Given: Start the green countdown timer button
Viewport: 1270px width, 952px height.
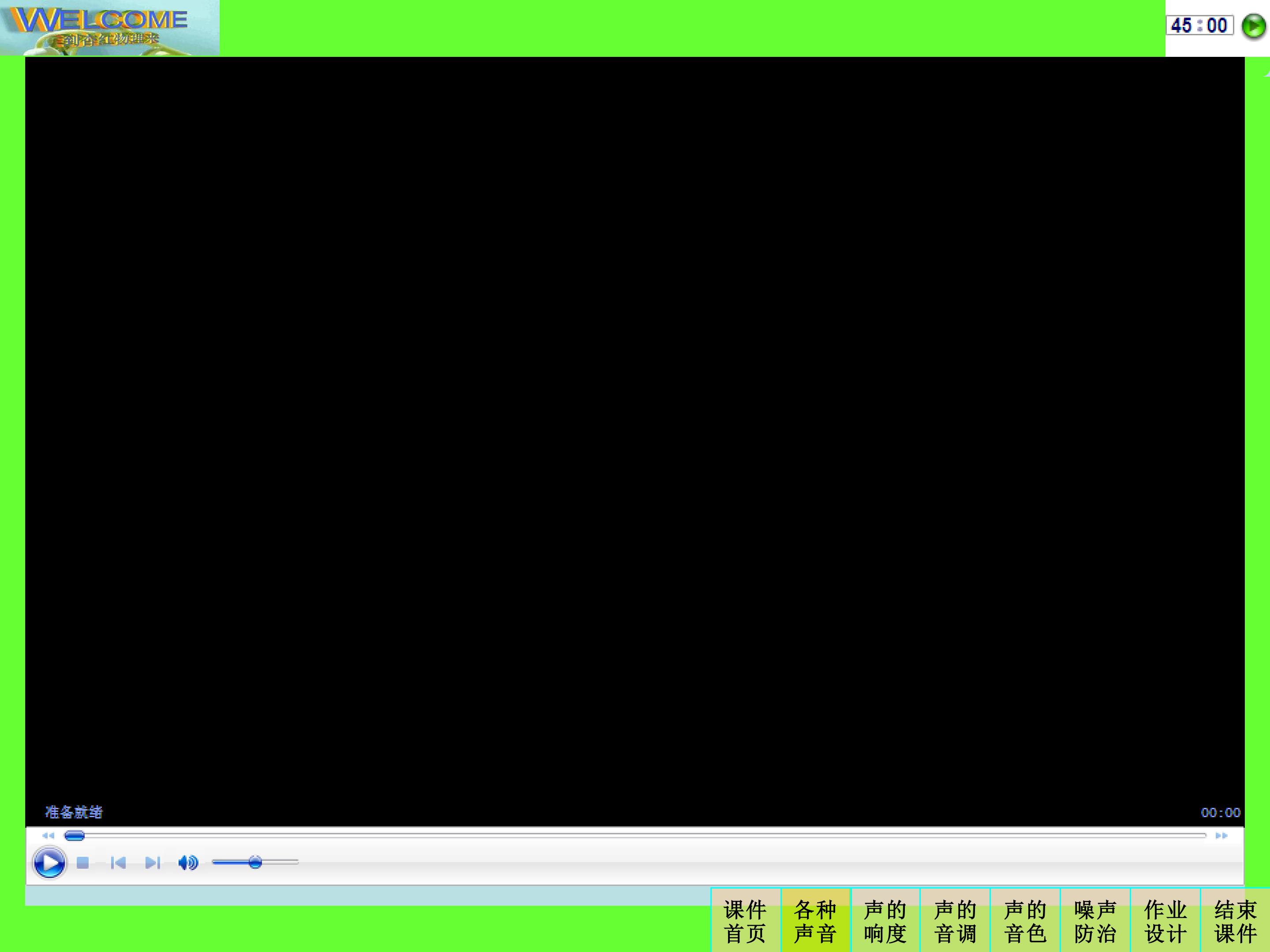Looking at the screenshot, I should (1254, 26).
